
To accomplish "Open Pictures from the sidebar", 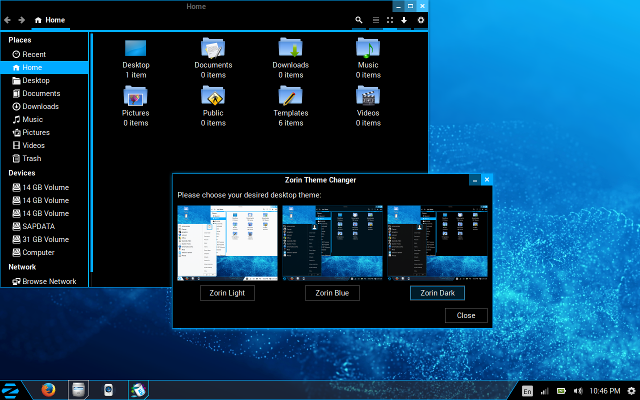I will coord(44,133).
